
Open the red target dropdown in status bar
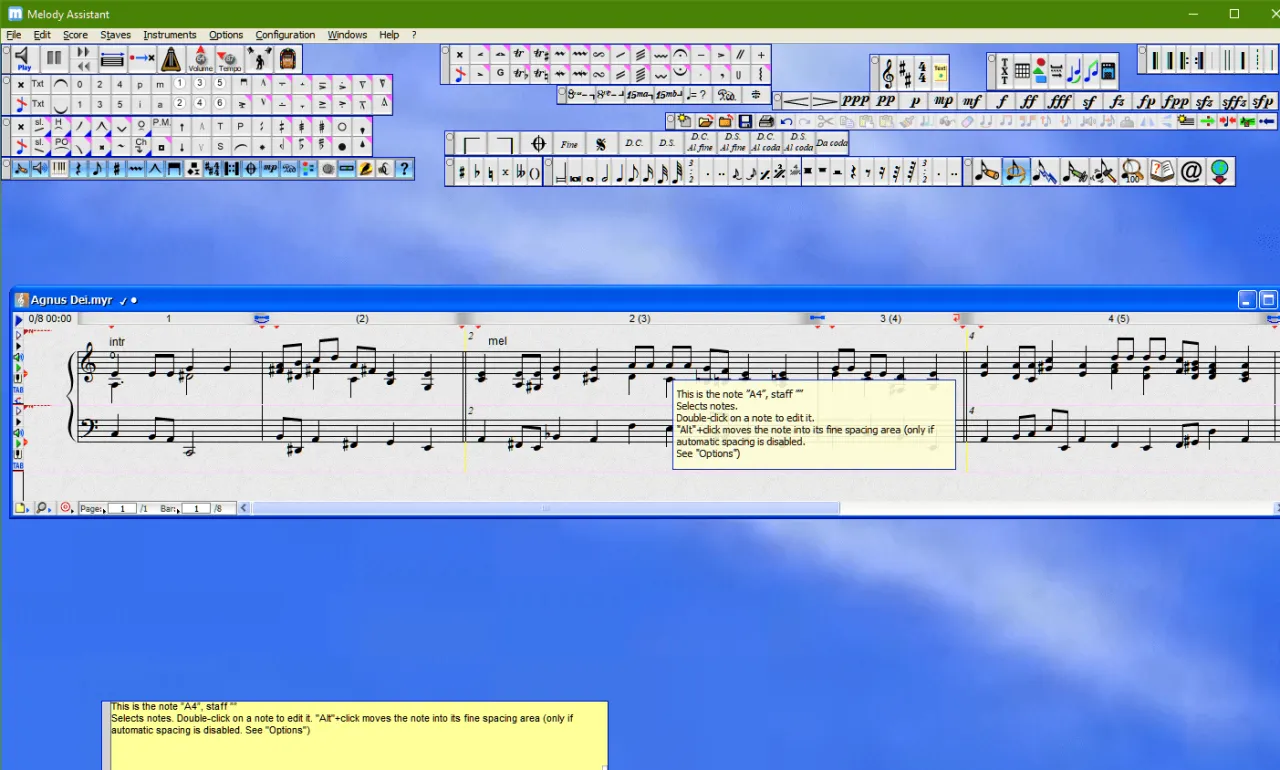pos(67,508)
